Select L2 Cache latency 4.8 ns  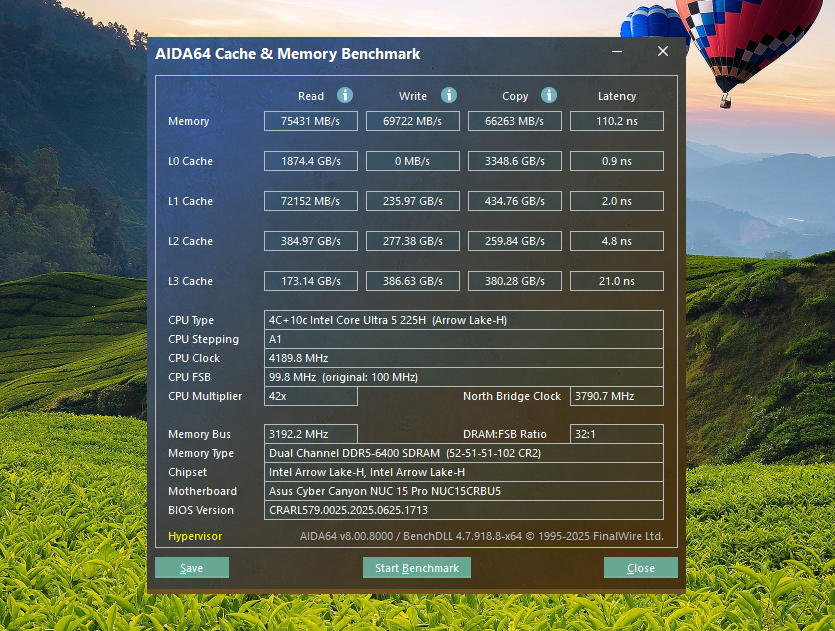617,241
